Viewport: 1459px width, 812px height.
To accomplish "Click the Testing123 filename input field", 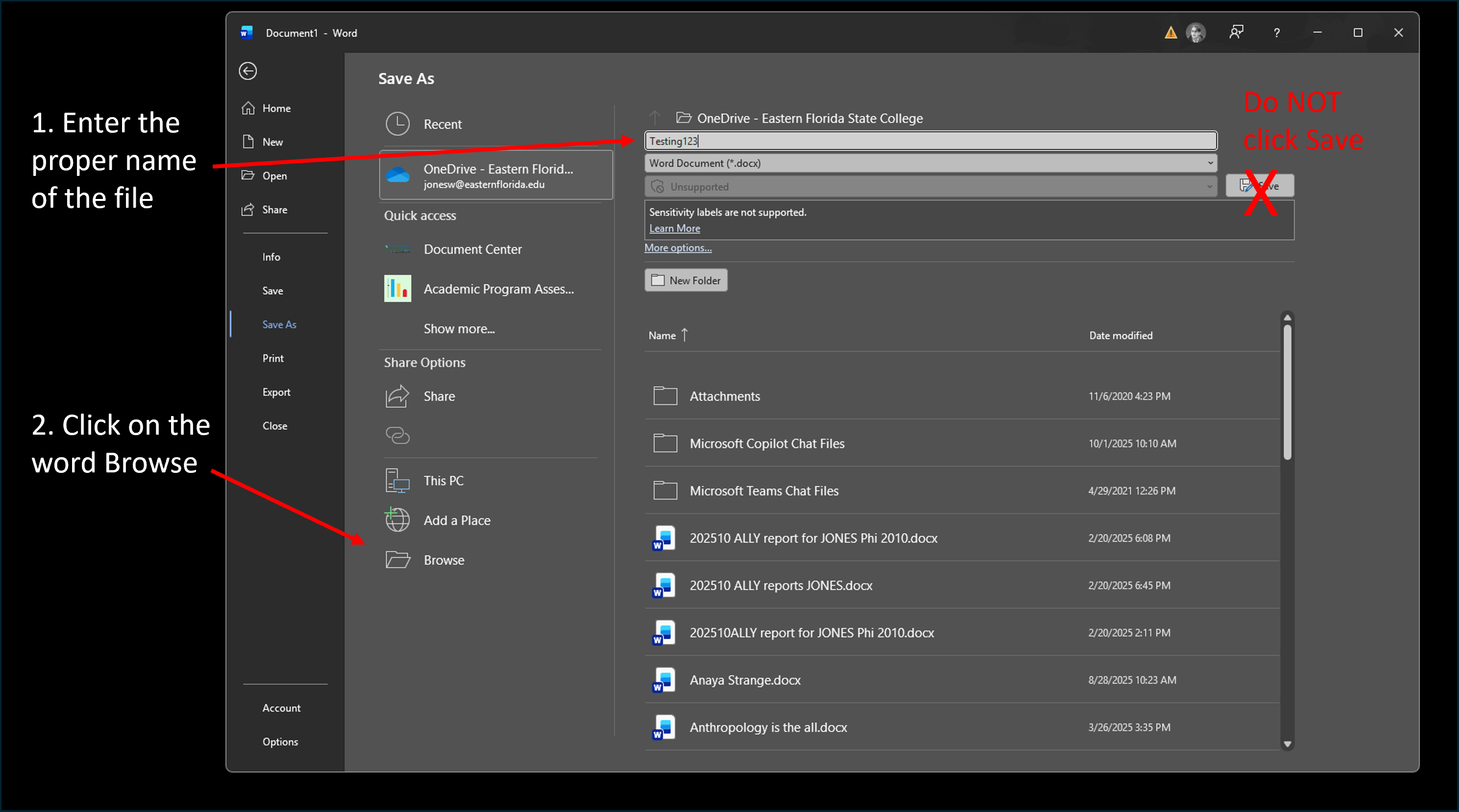I will [930, 141].
